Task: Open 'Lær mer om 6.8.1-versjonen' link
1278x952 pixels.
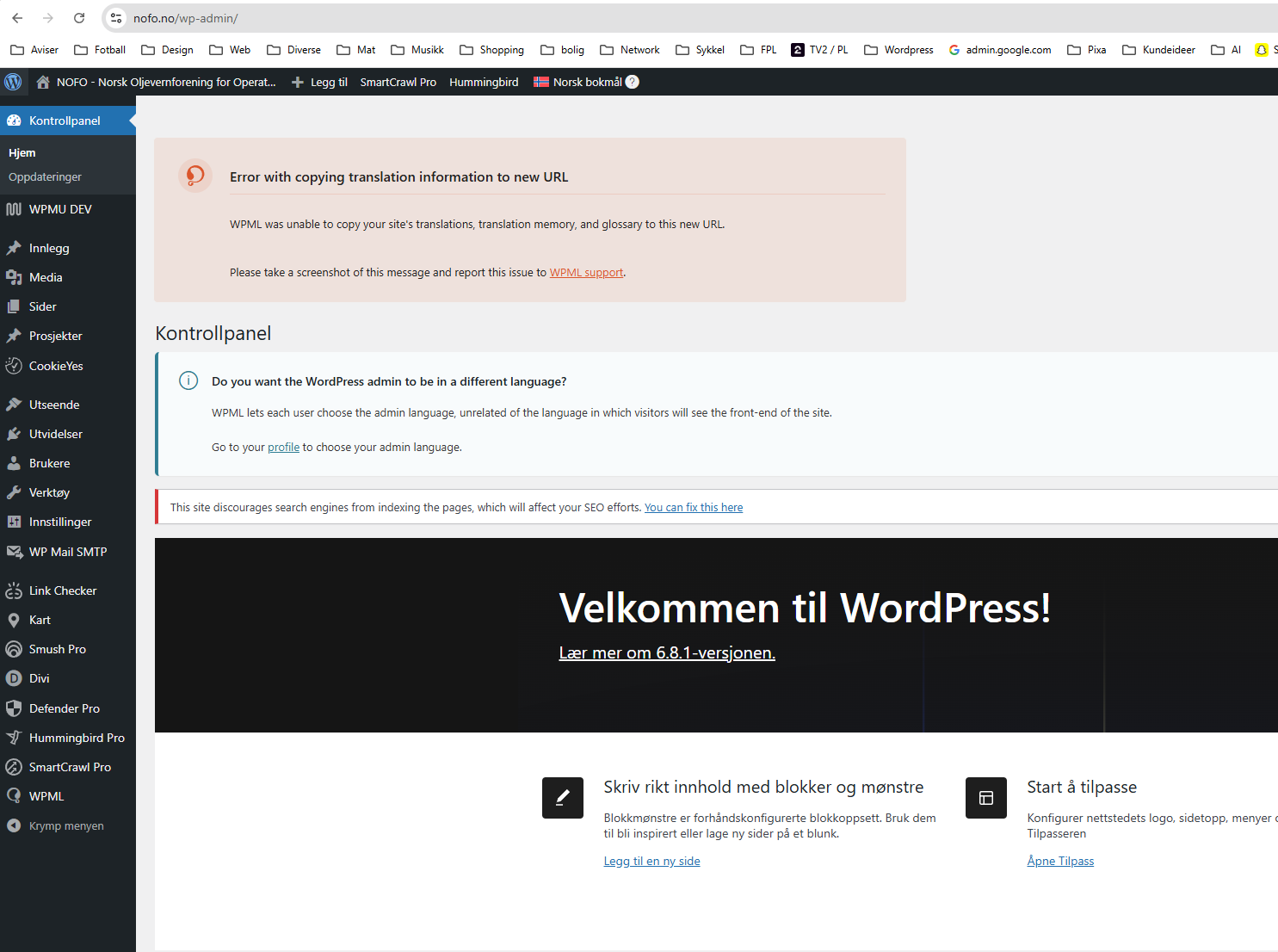Action: 667,652
